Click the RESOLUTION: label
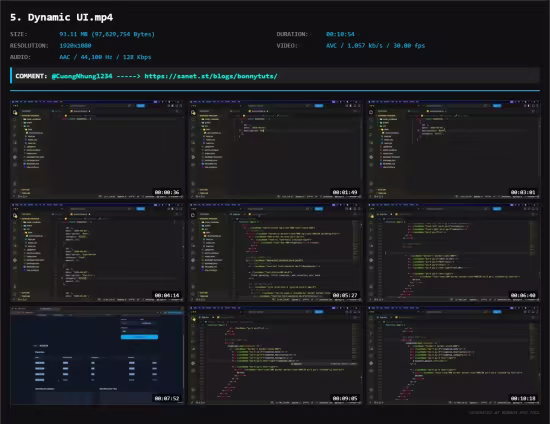The height and width of the screenshot is (424, 550). point(29,46)
